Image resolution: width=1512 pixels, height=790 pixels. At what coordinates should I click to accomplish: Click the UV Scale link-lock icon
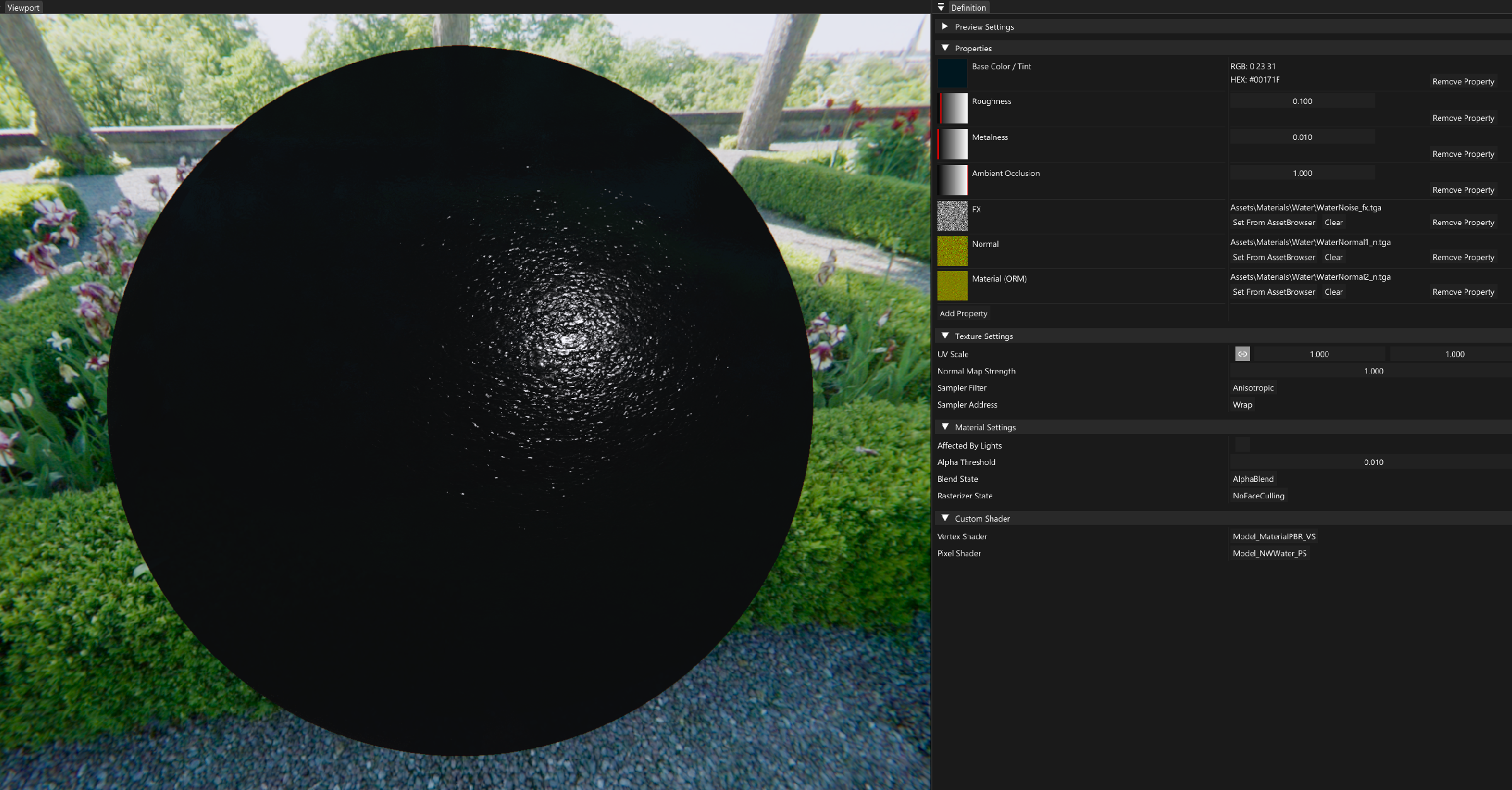1242,354
